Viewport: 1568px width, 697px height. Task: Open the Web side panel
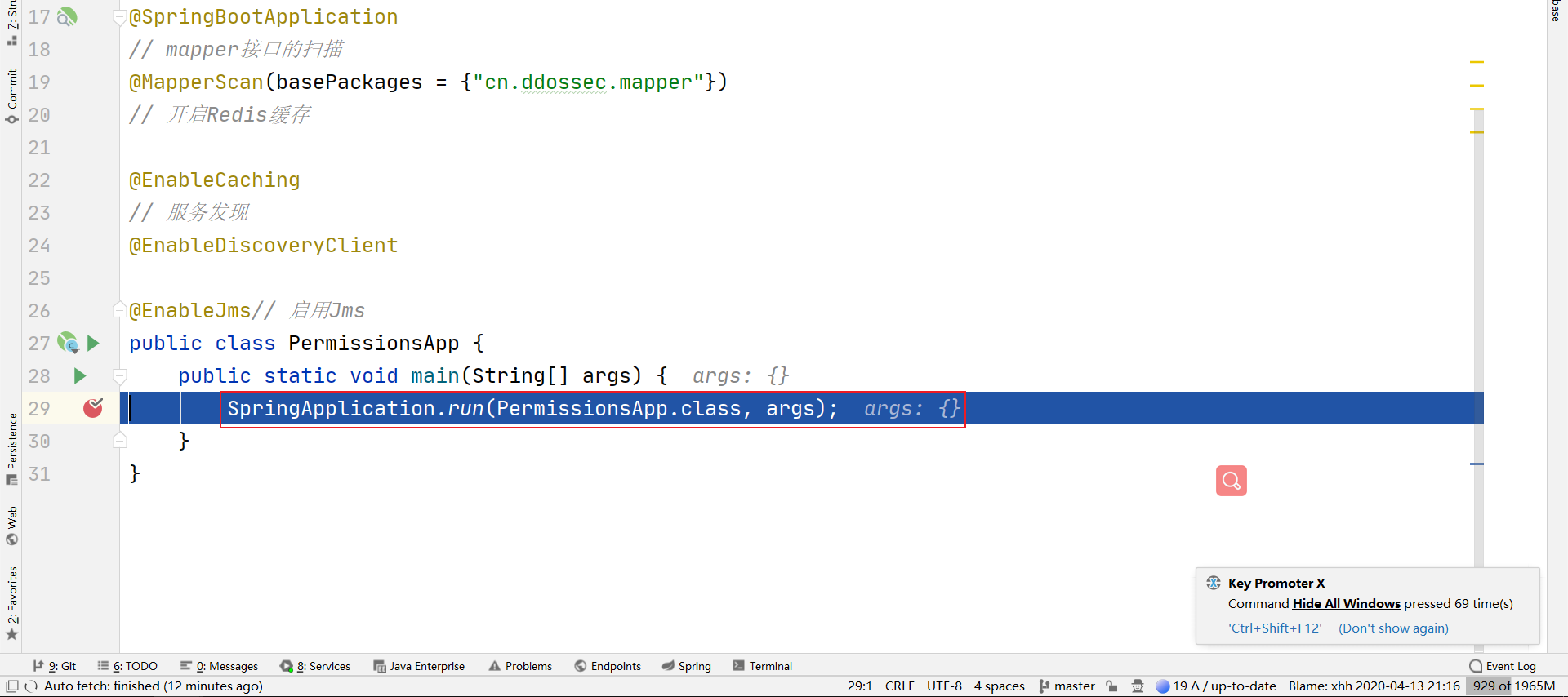11,526
